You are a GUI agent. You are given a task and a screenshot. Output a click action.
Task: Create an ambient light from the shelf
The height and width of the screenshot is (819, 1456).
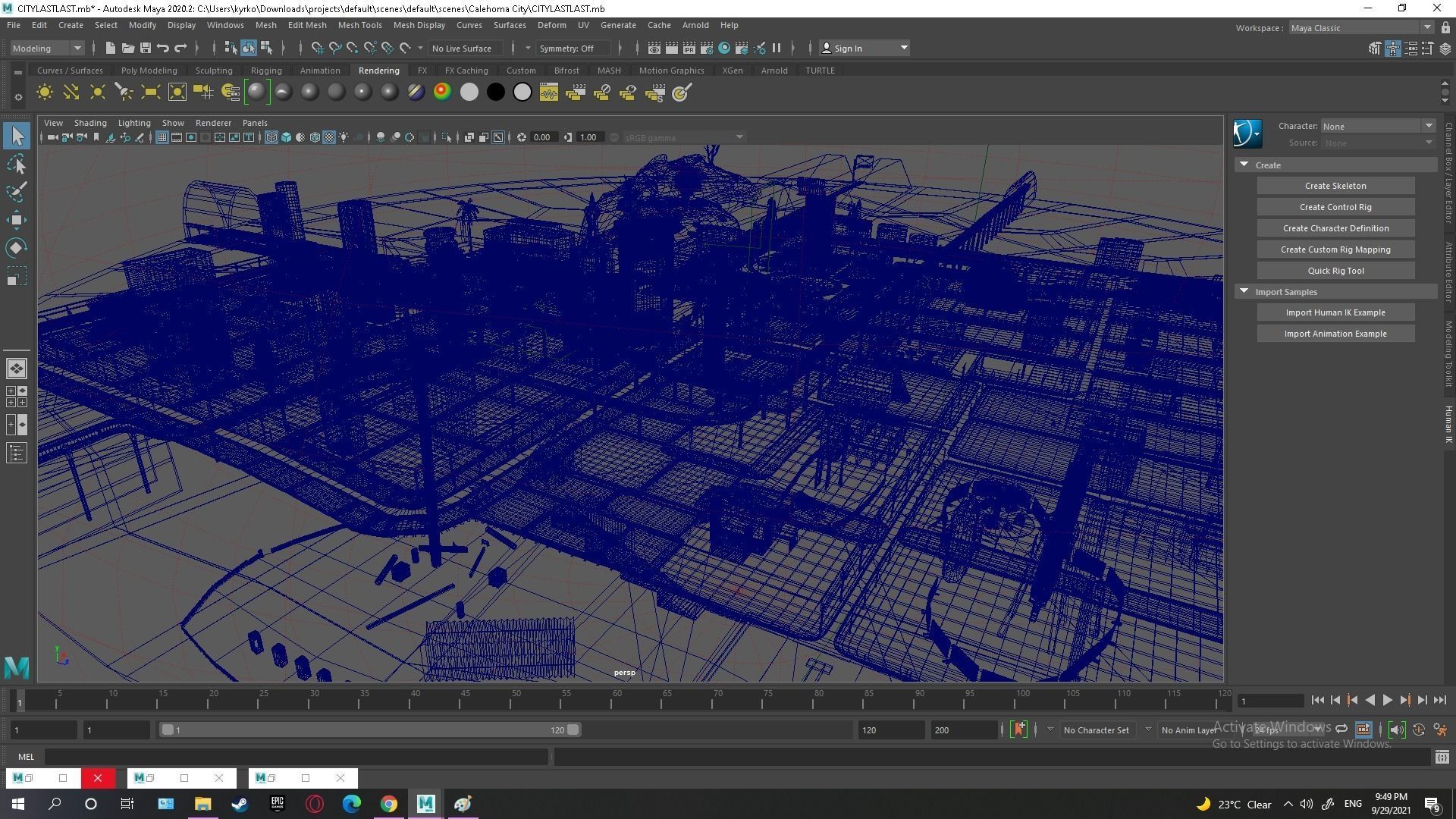pyautogui.click(x=45, y=93)
